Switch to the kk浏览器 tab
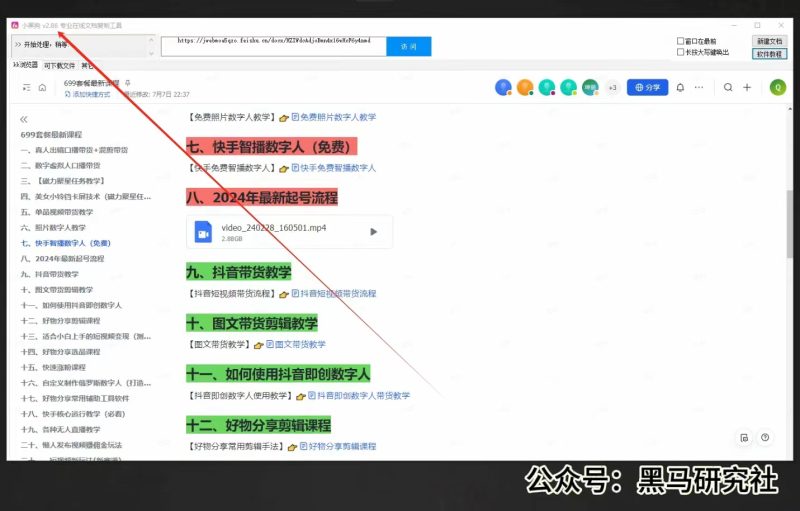 (26, 65)
